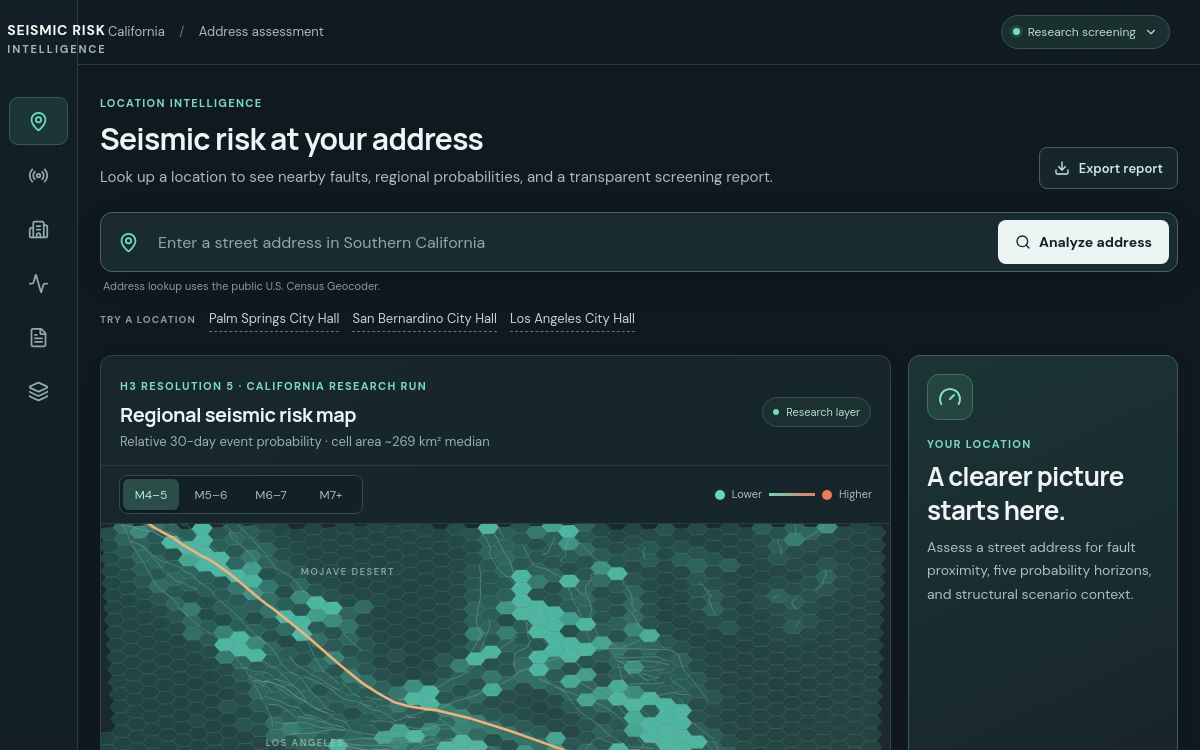
Task: Select the M7+ magnitude tab
Action: (331, 495)
